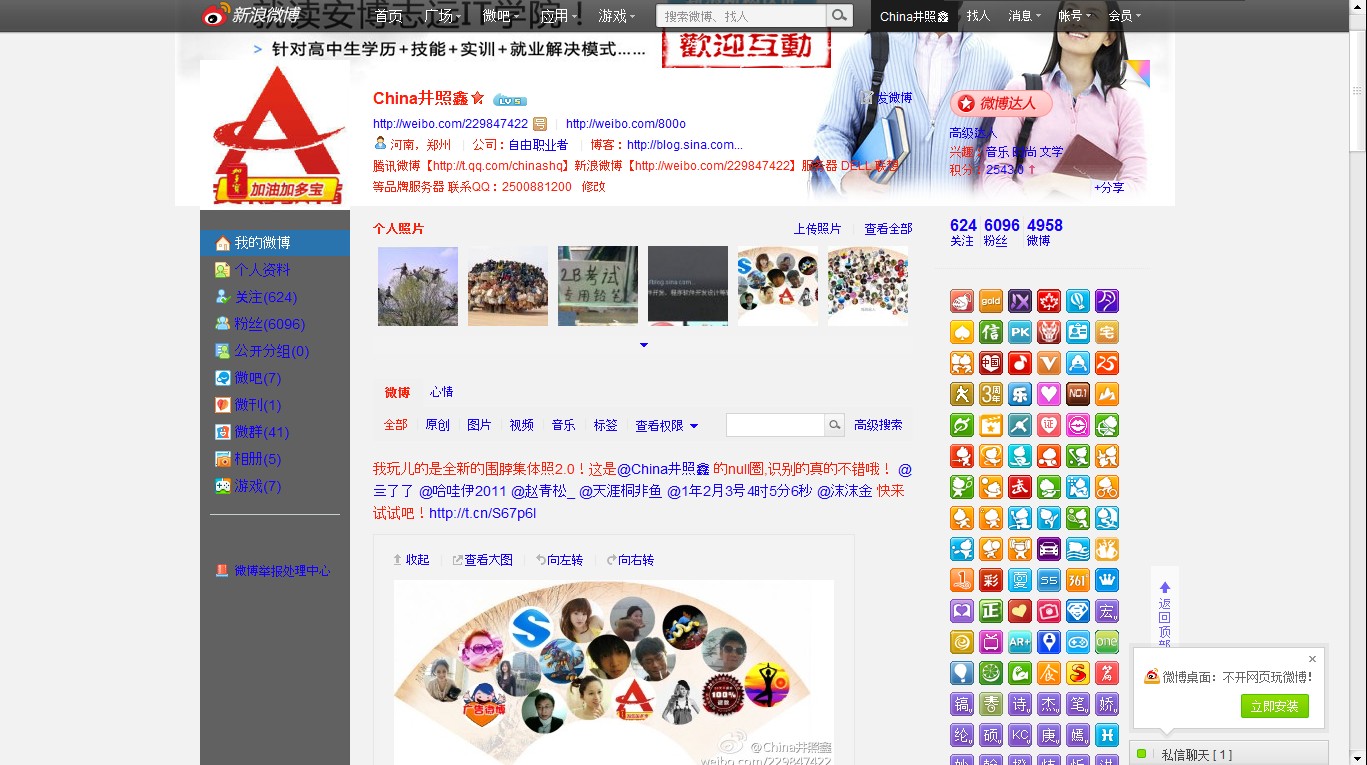Open the 查看权限 dropdown filter
The width and height of the screenshot is (1367, 765).
coord(666,425)
